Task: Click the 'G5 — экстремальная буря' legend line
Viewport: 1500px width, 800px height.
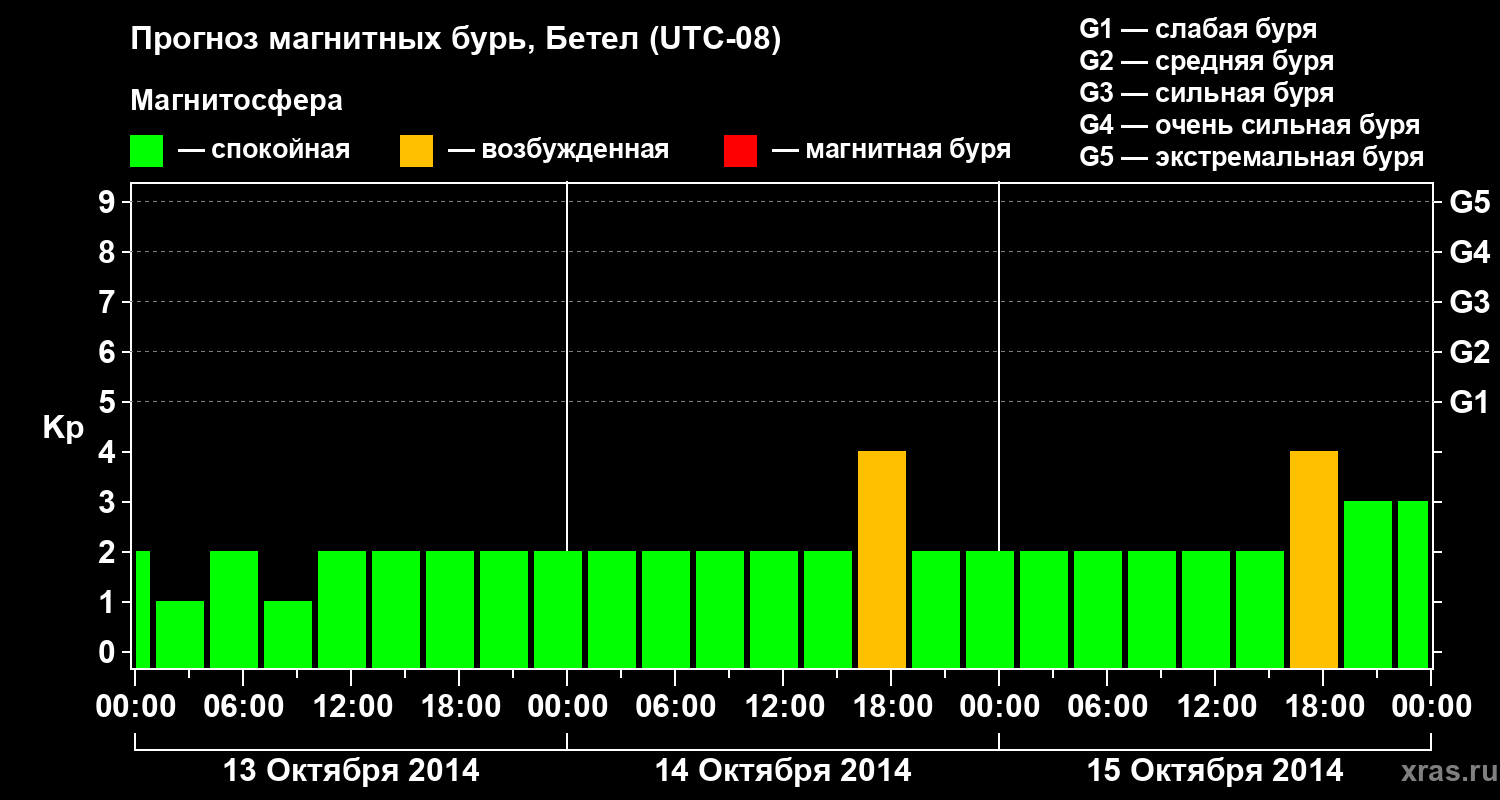Action: point(1252,157)
